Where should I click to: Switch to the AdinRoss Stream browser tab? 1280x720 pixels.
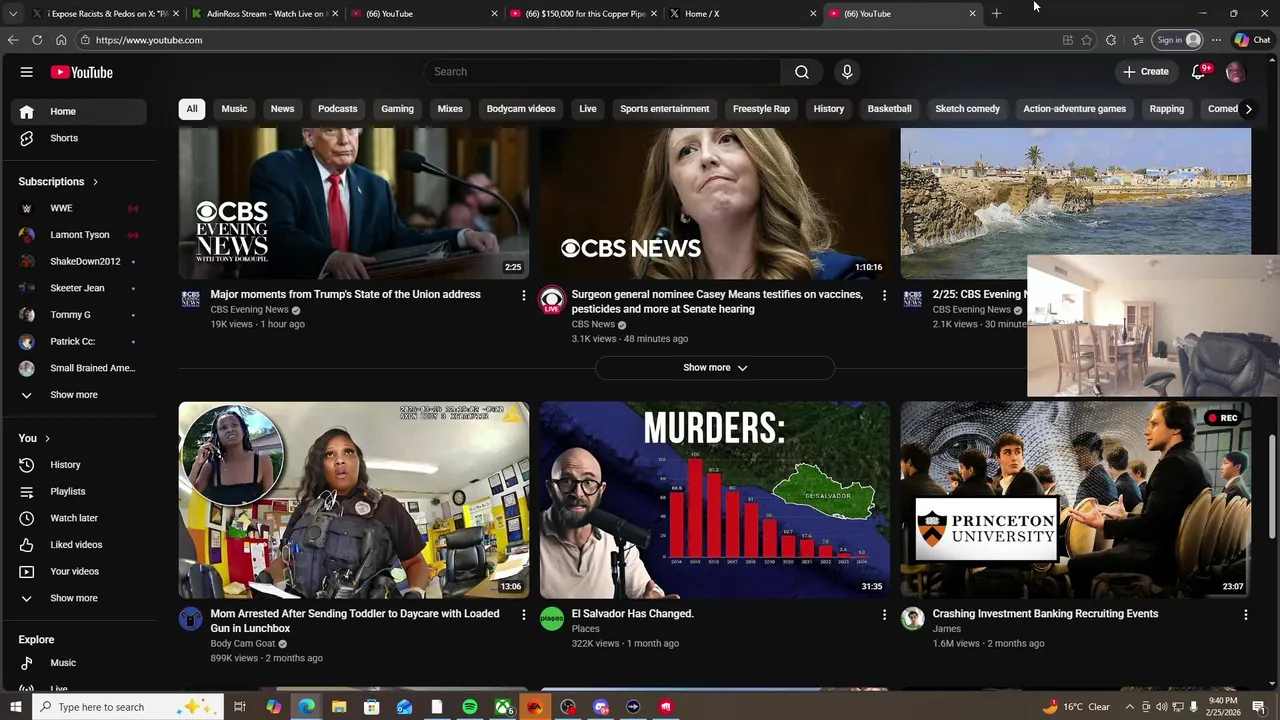click(x=265, y=14)
